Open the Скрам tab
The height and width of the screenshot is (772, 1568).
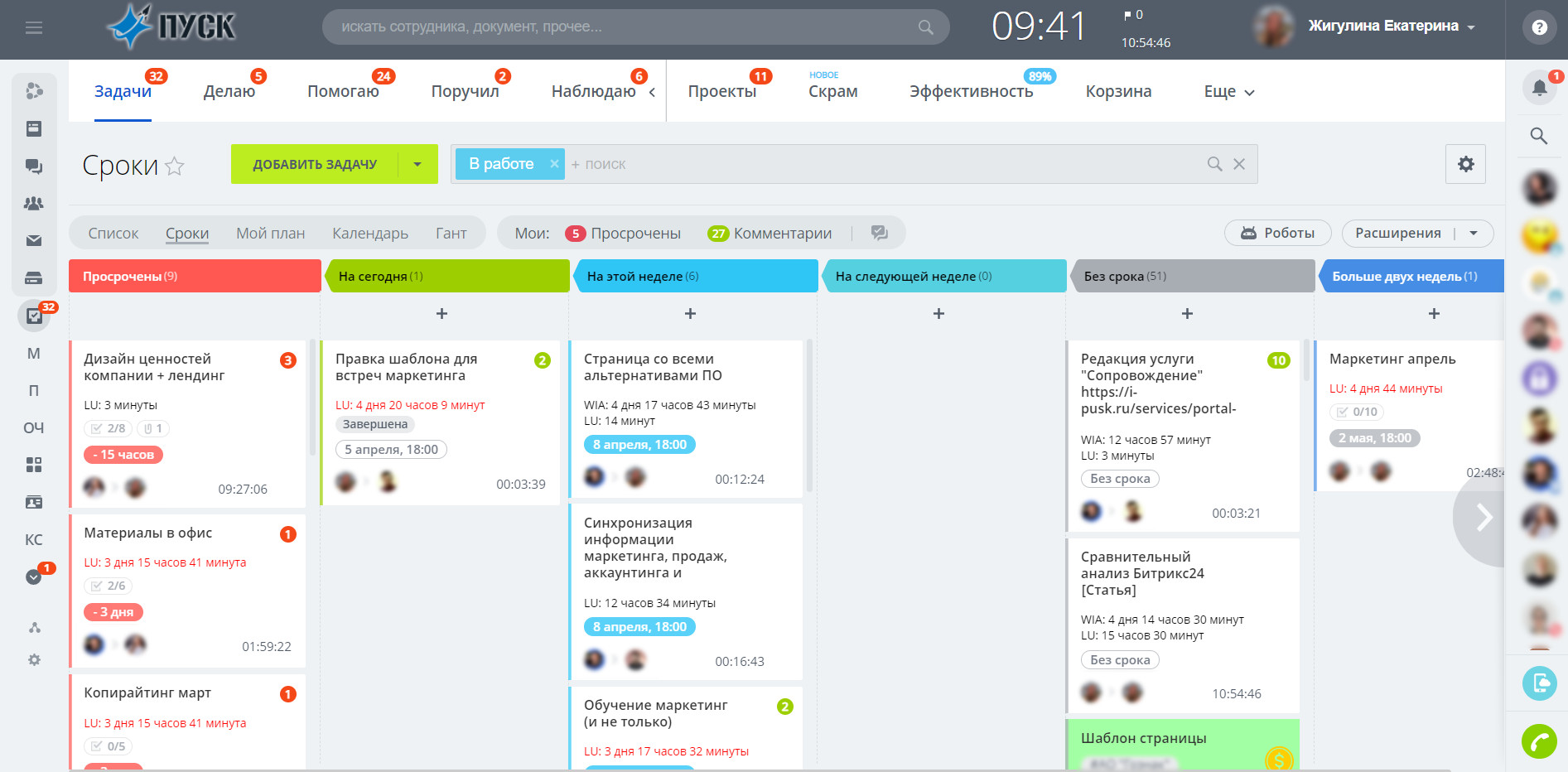pyautogui.click(x=833, y=91)
